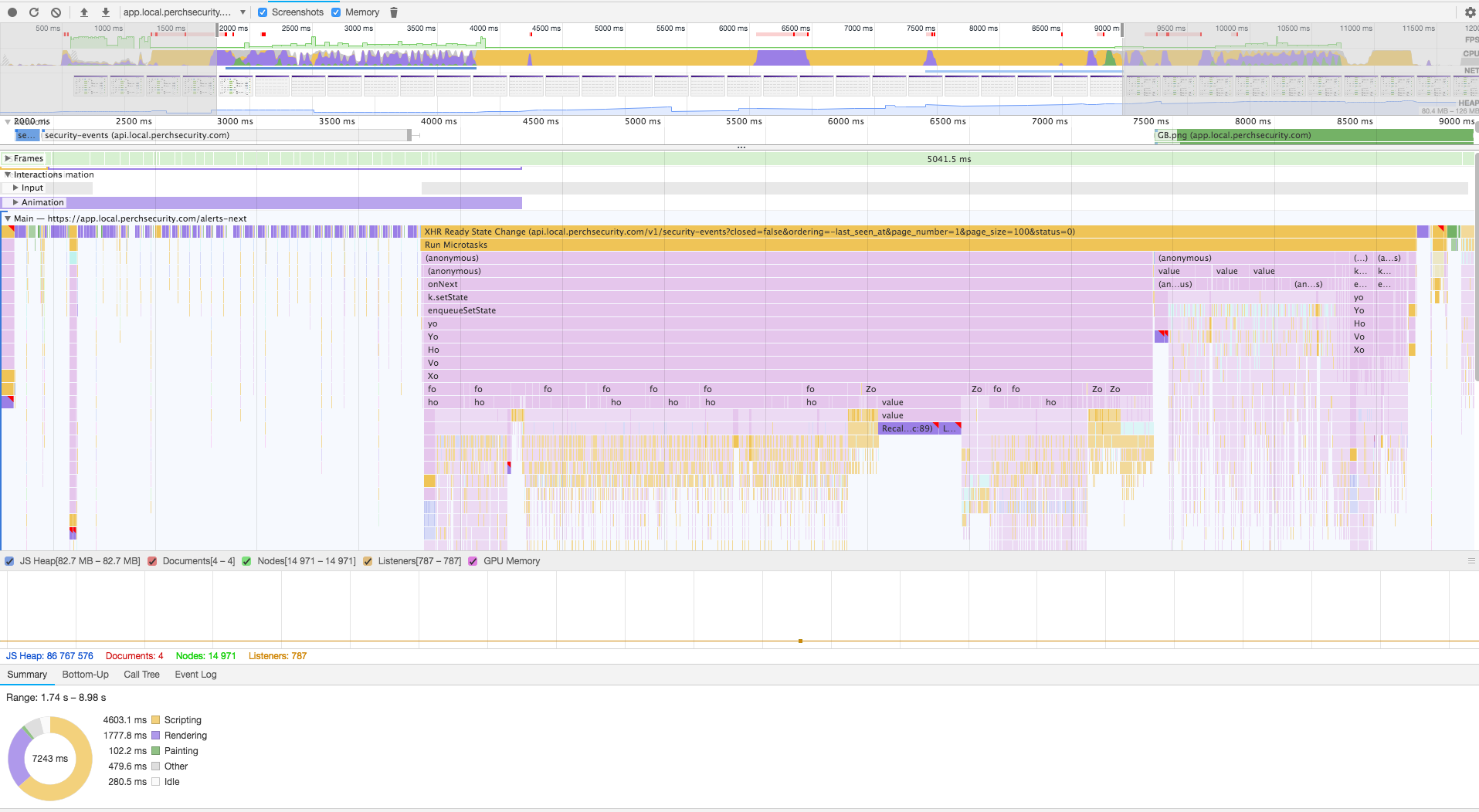Click the JS Heap 86 767 576 readout
1479x812 pixels.
(49, 656)
